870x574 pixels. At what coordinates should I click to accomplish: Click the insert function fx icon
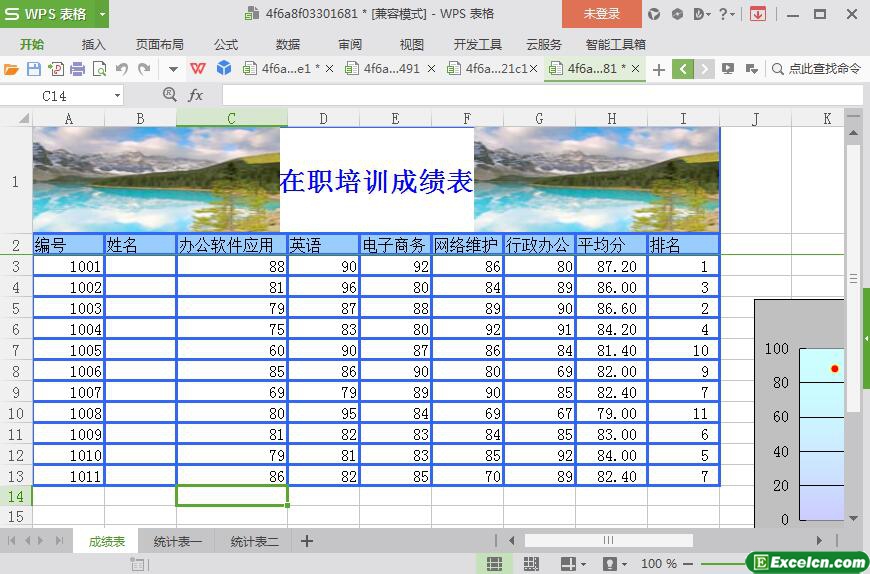[196, 95]
